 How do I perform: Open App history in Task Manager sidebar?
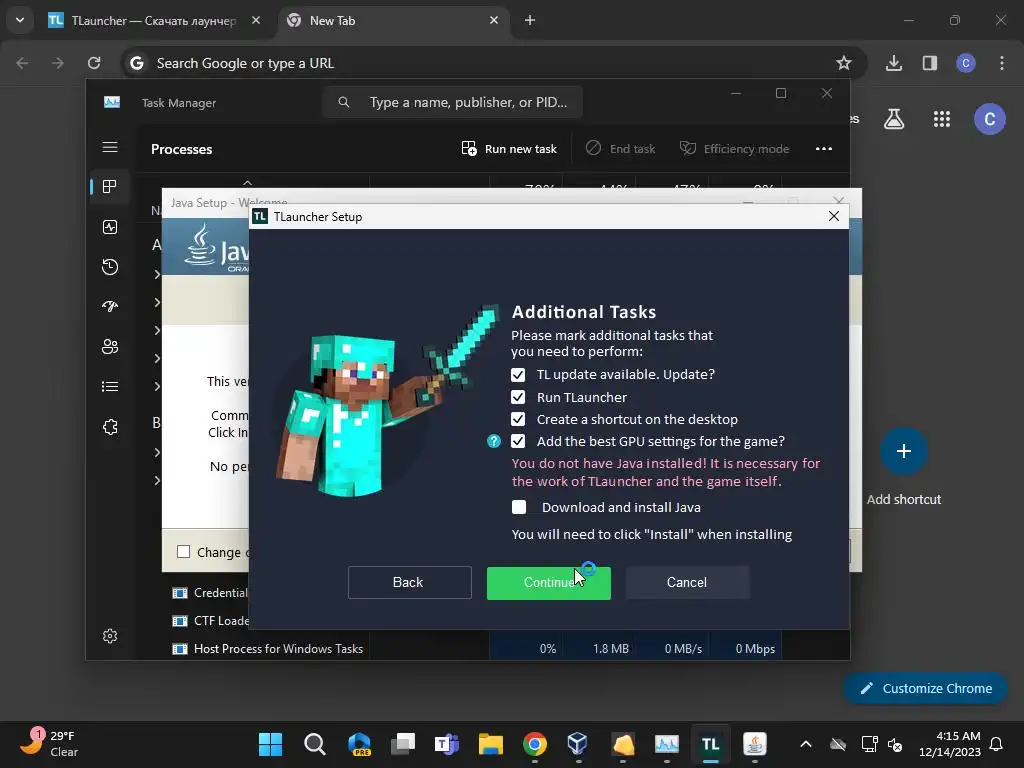coord(110,266)
